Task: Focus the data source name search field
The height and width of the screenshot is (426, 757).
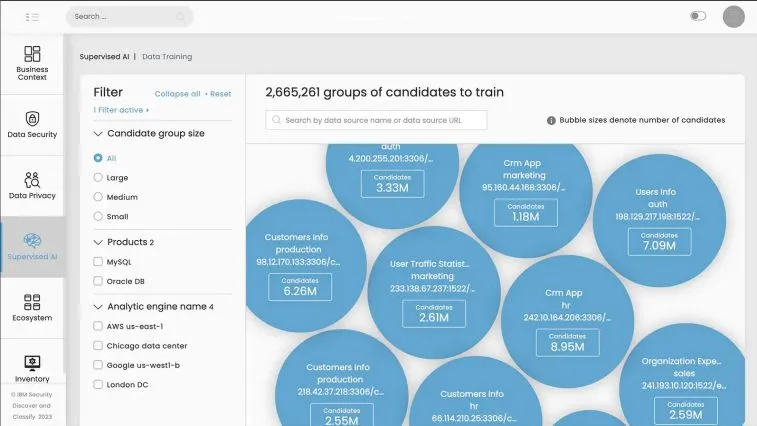Action: coord(376,120)
